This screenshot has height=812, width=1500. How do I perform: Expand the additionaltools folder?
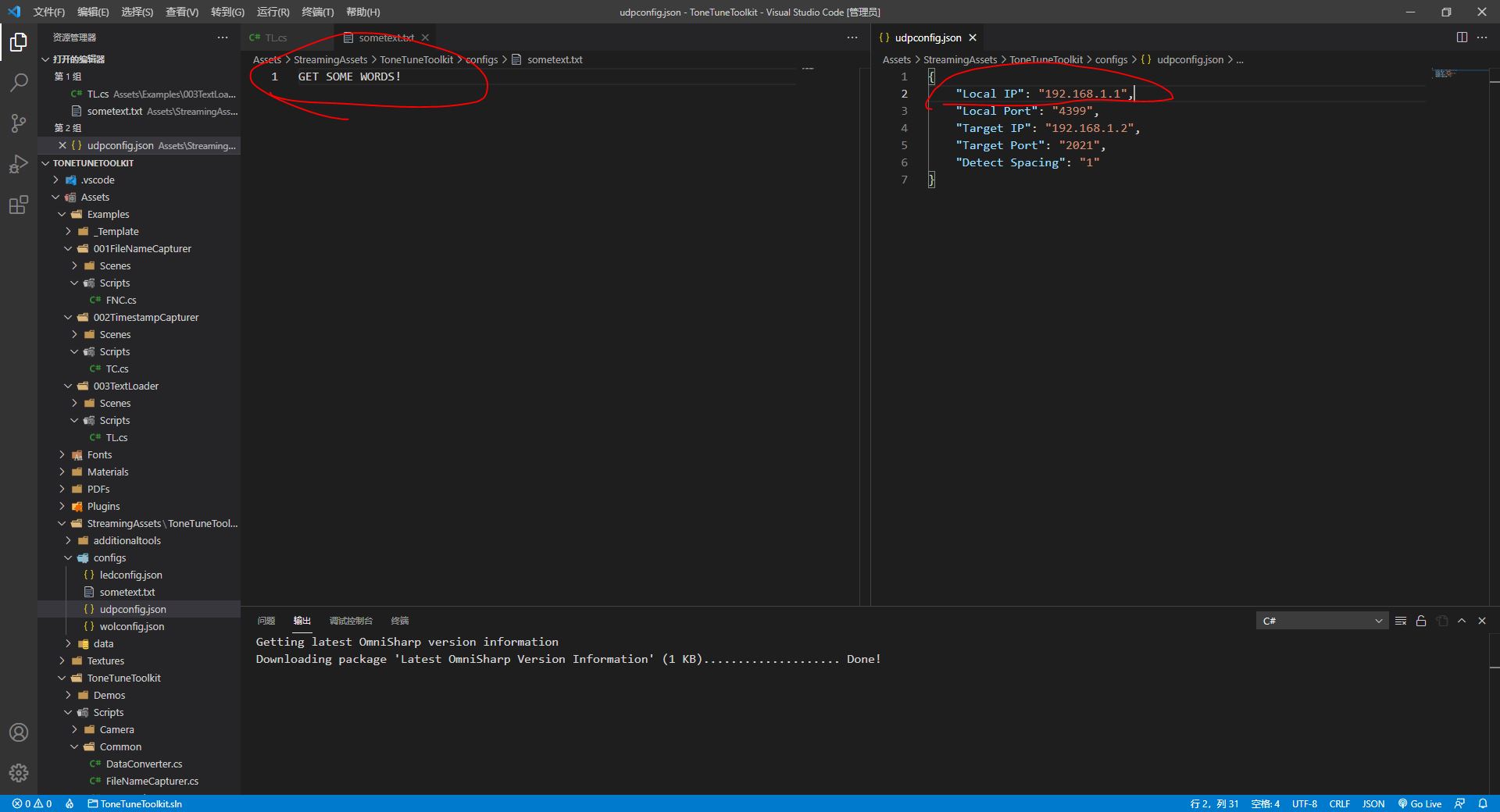point(139,540)
